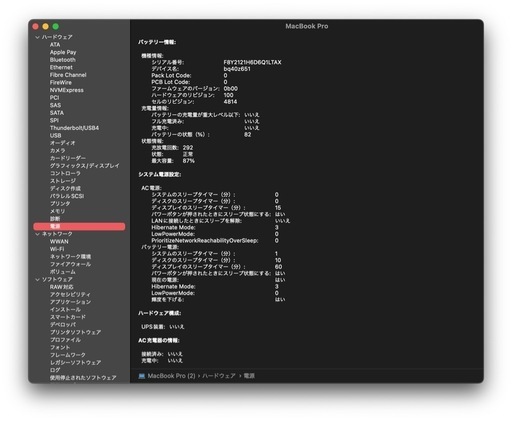Viewport: 512px width, 421px height.
Task: Click the battery state percentage 82
Action: (x=248, y=135)
